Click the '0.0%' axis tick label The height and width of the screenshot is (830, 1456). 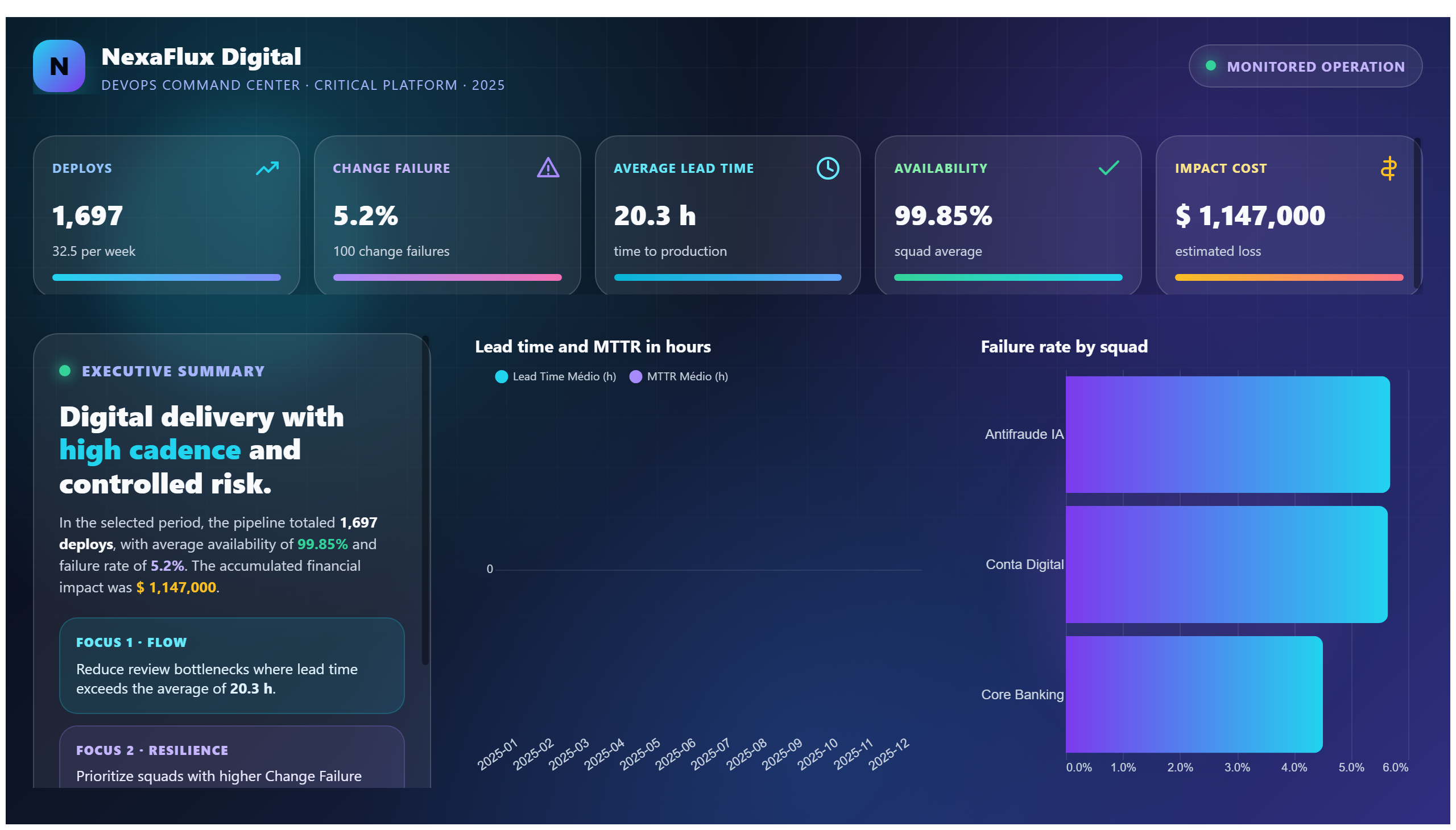[1078, 767]
